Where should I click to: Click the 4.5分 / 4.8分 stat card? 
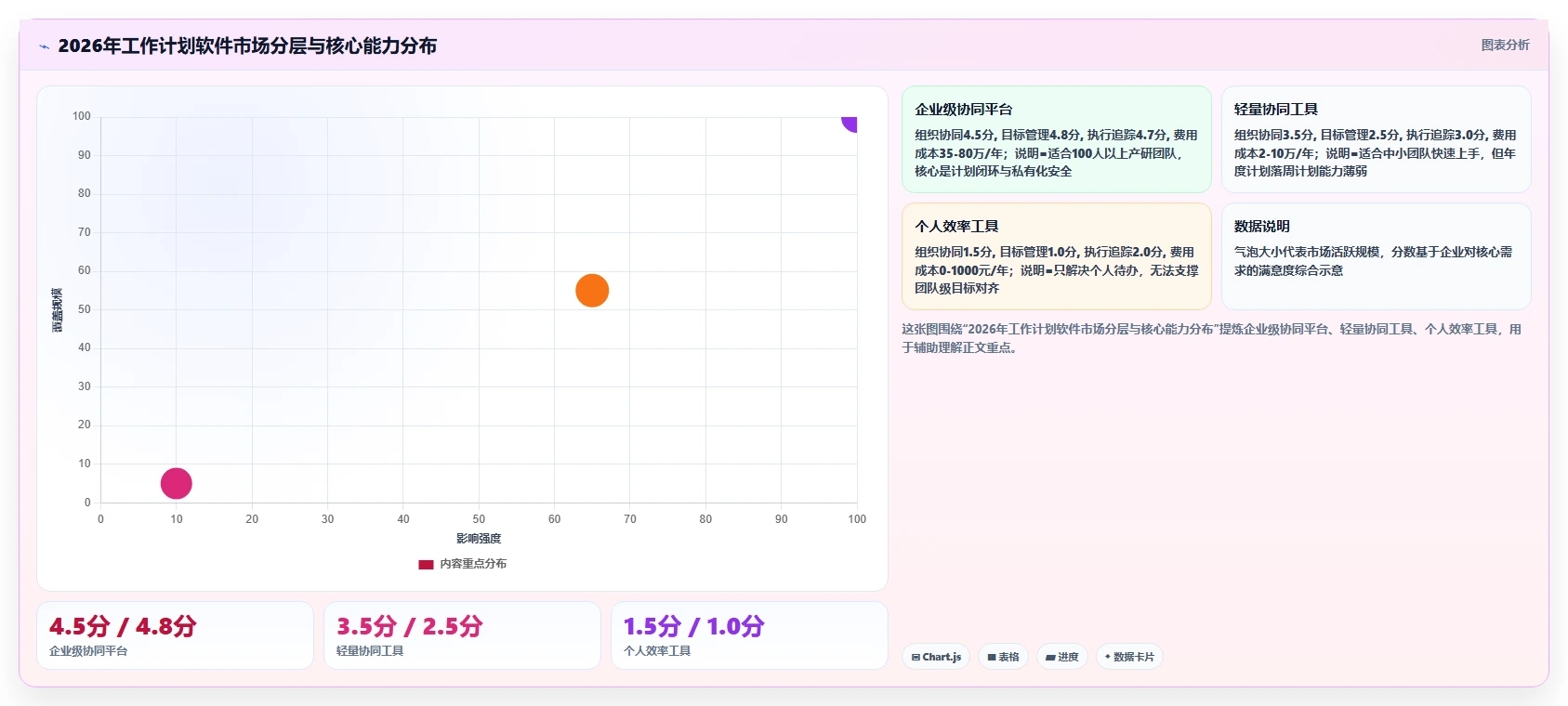tap(175, 635)
